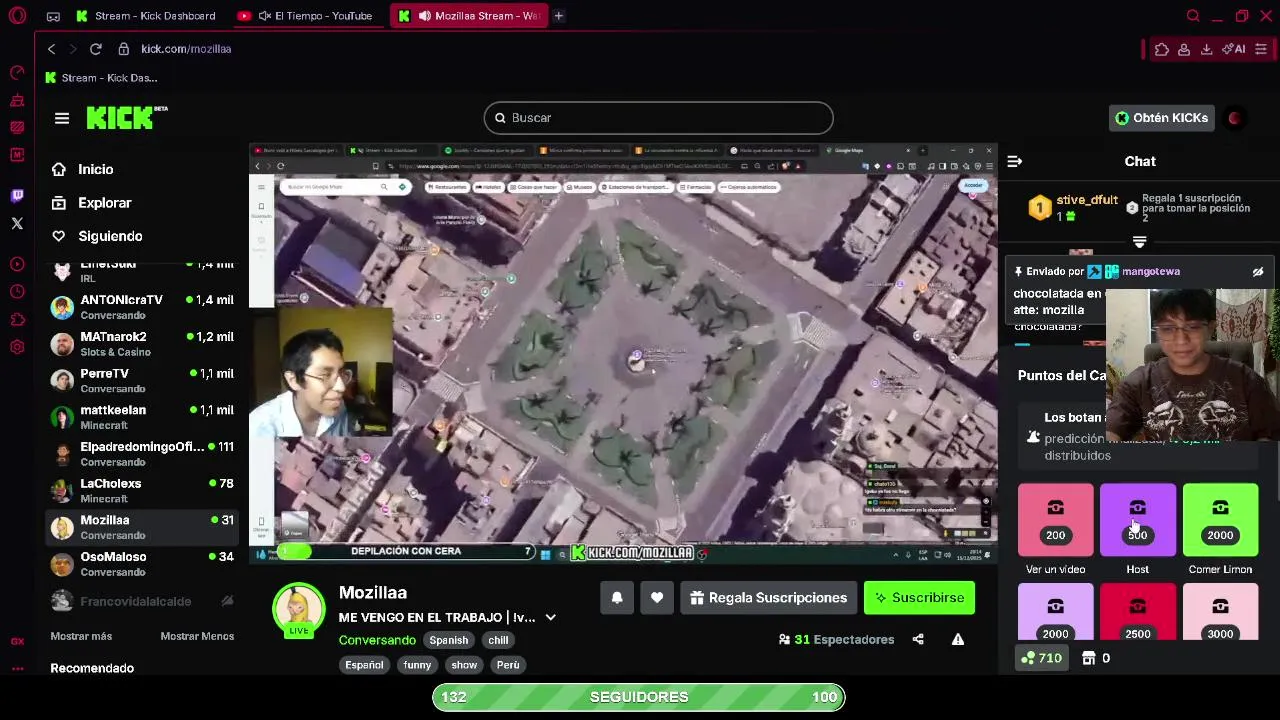
Task: Click Mostrar más in the following list
Action: pos(81,636)
